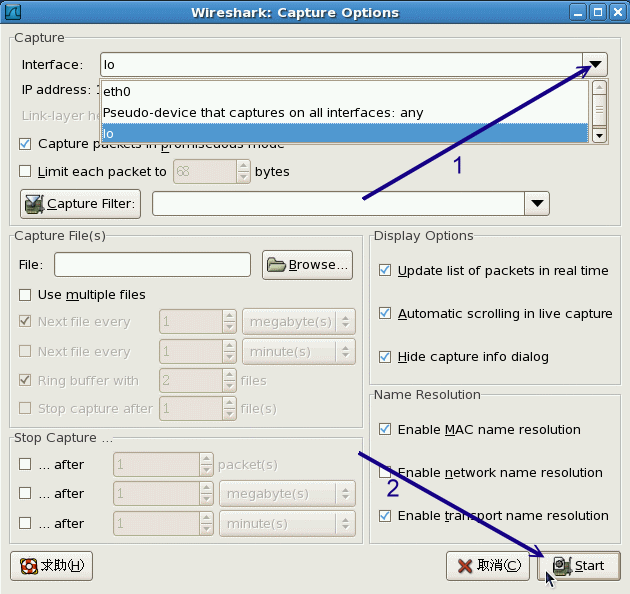Click the capture File path field

point(152,264)
